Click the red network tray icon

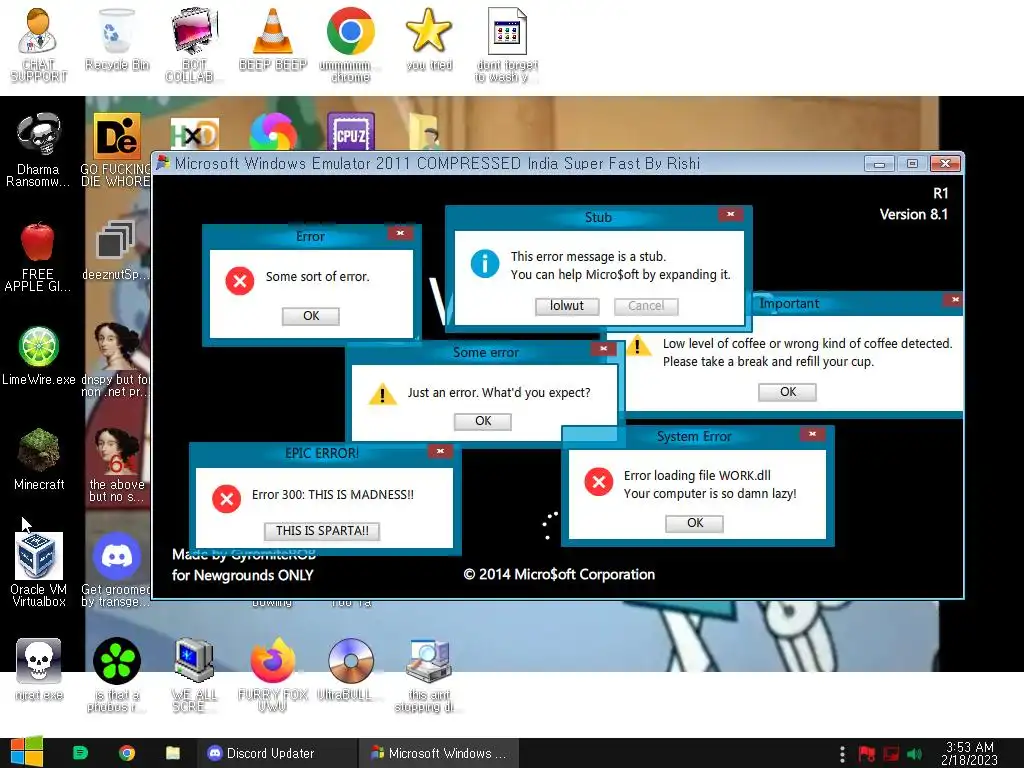pyautogui.click(x=891, y=754)
